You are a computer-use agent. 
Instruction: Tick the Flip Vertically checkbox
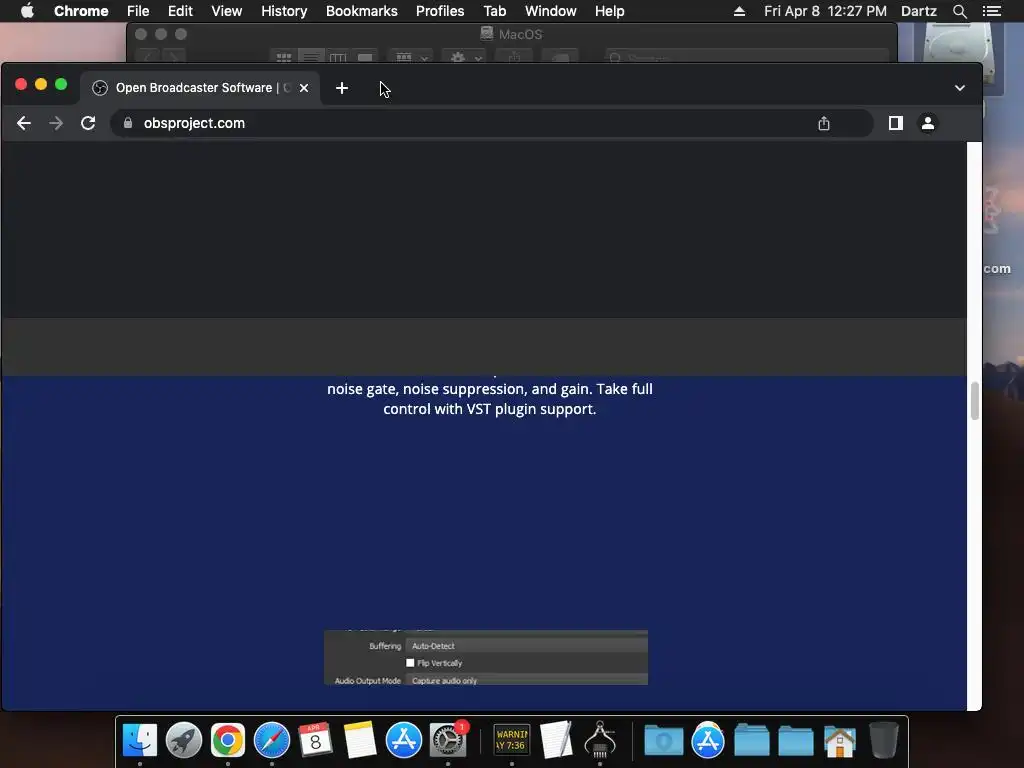410,663
